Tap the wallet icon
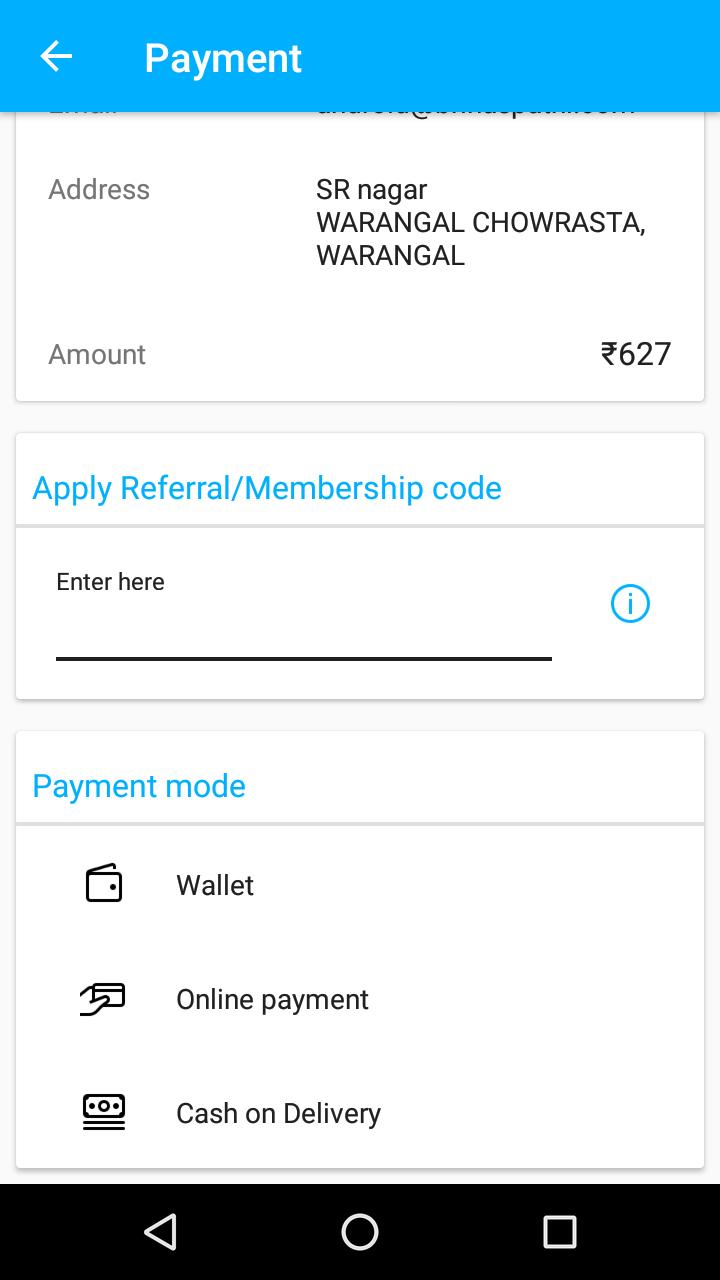The width and height of the screenshot is (720, 1280). [x=104, y=884]
